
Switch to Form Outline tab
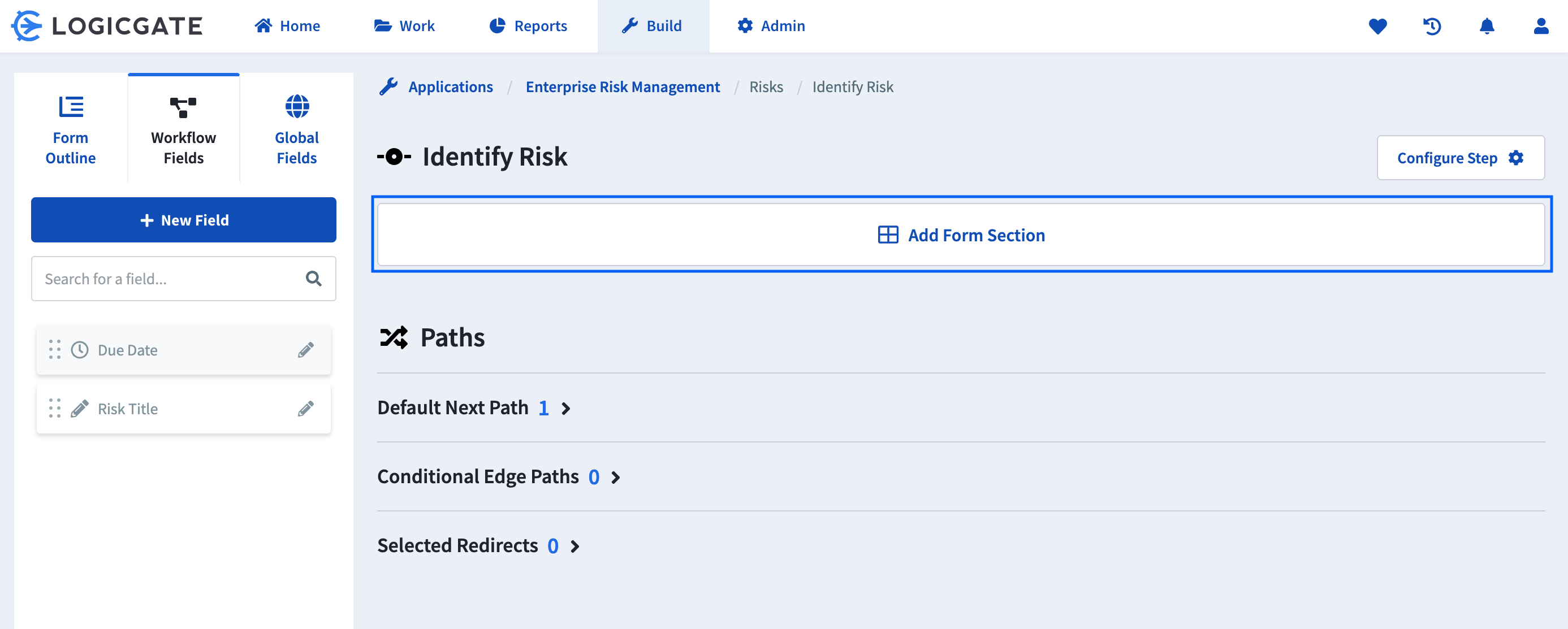pyautogui.click(x=71, y=130)
